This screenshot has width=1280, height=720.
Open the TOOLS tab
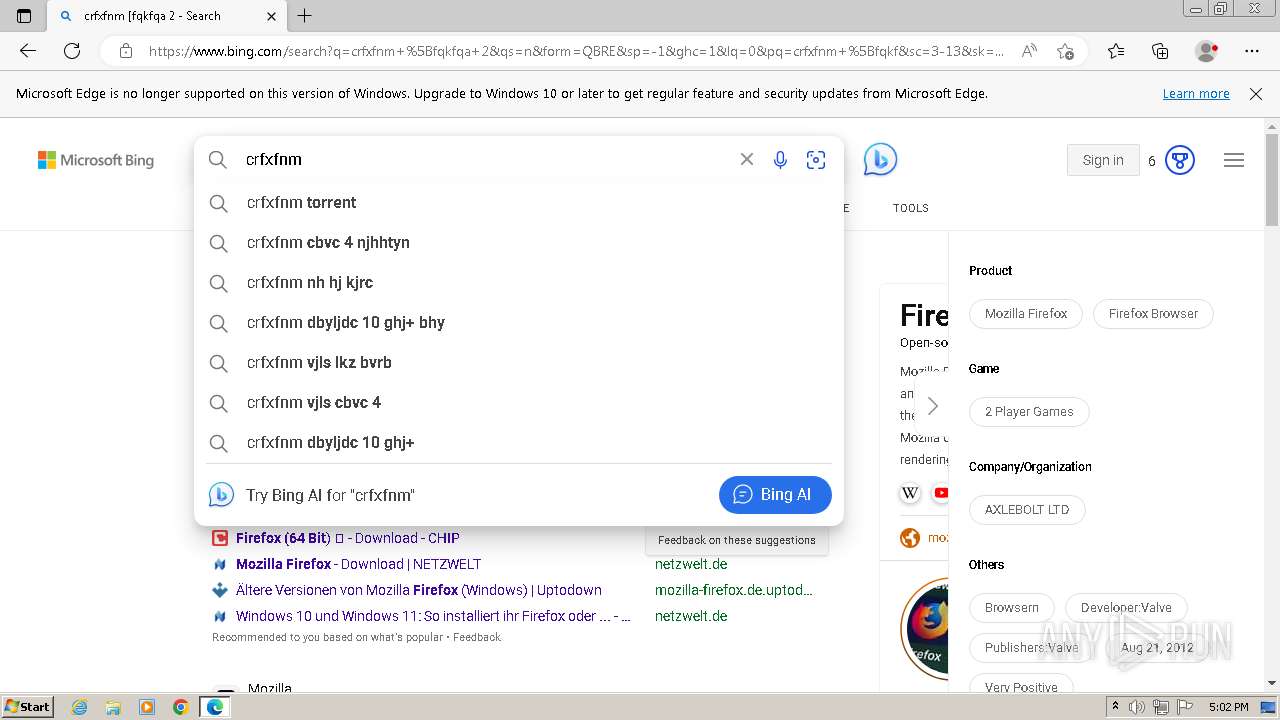click(911, 208)
